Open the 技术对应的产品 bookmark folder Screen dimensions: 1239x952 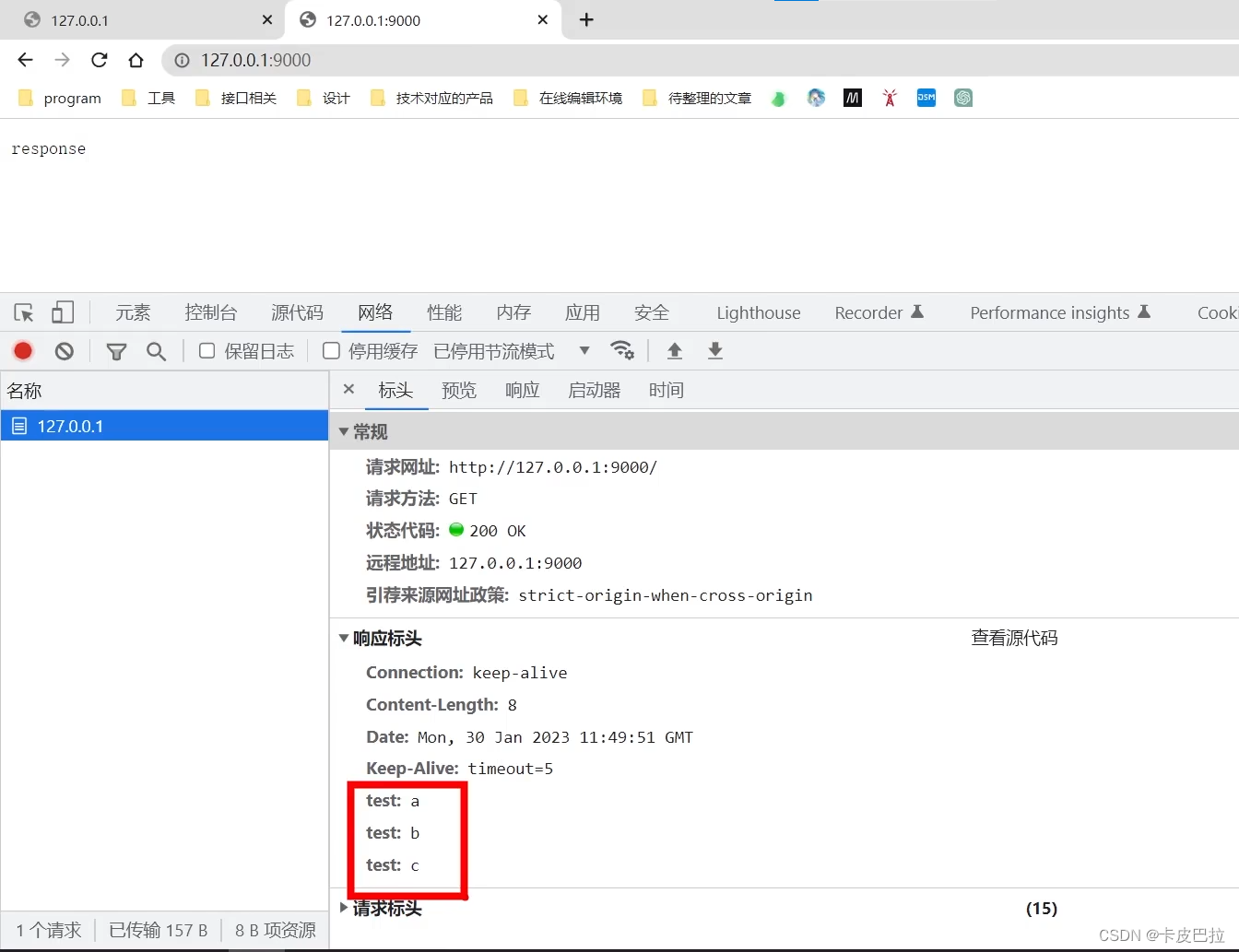431,98
